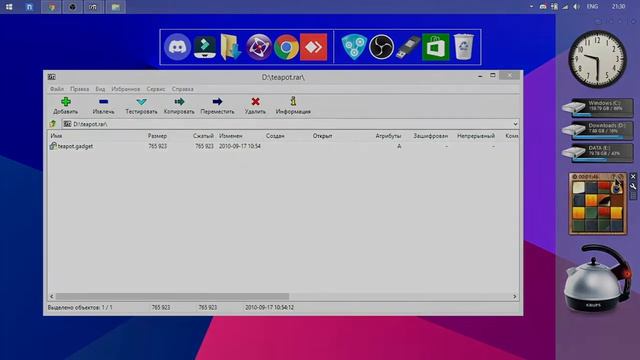
Task: Click the teapot kettle gadget
Action: (597, 278)
